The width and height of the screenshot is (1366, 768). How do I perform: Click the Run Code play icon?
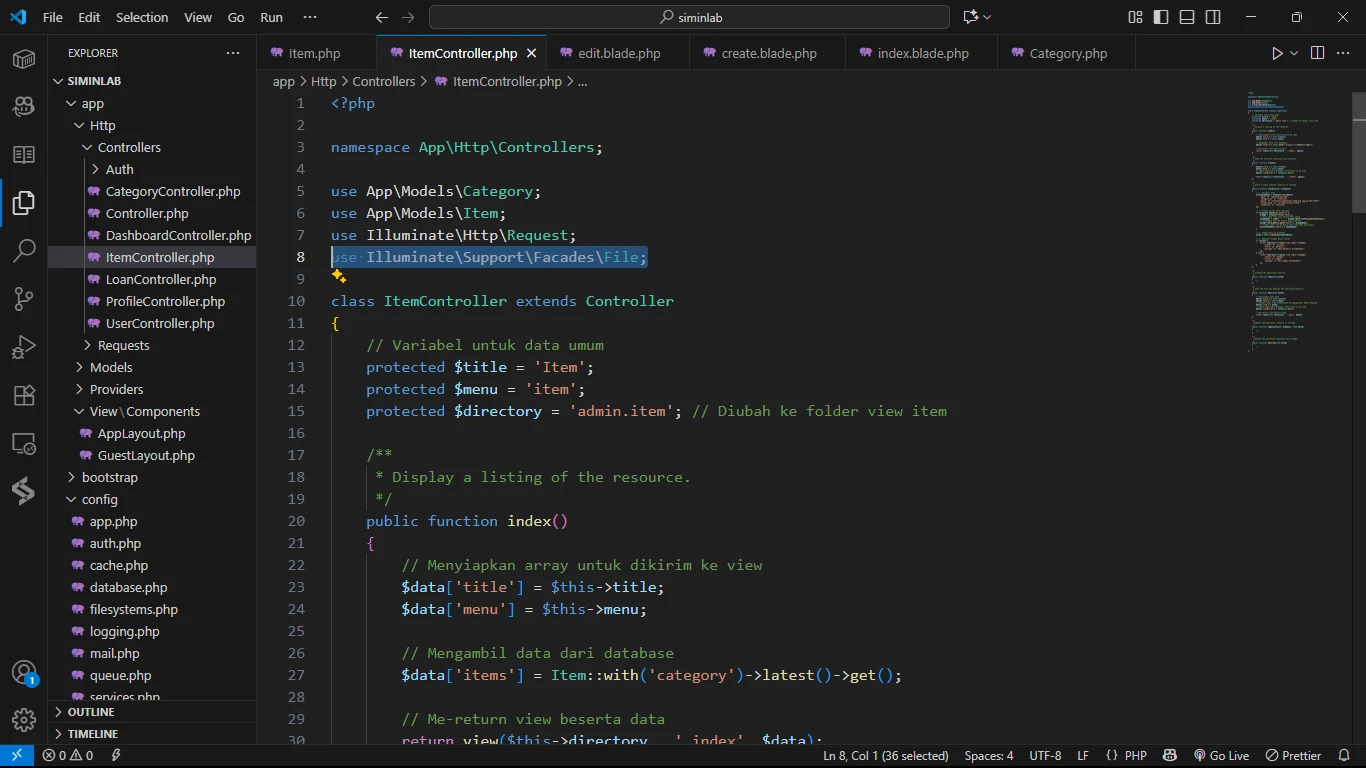point(1277,53)
